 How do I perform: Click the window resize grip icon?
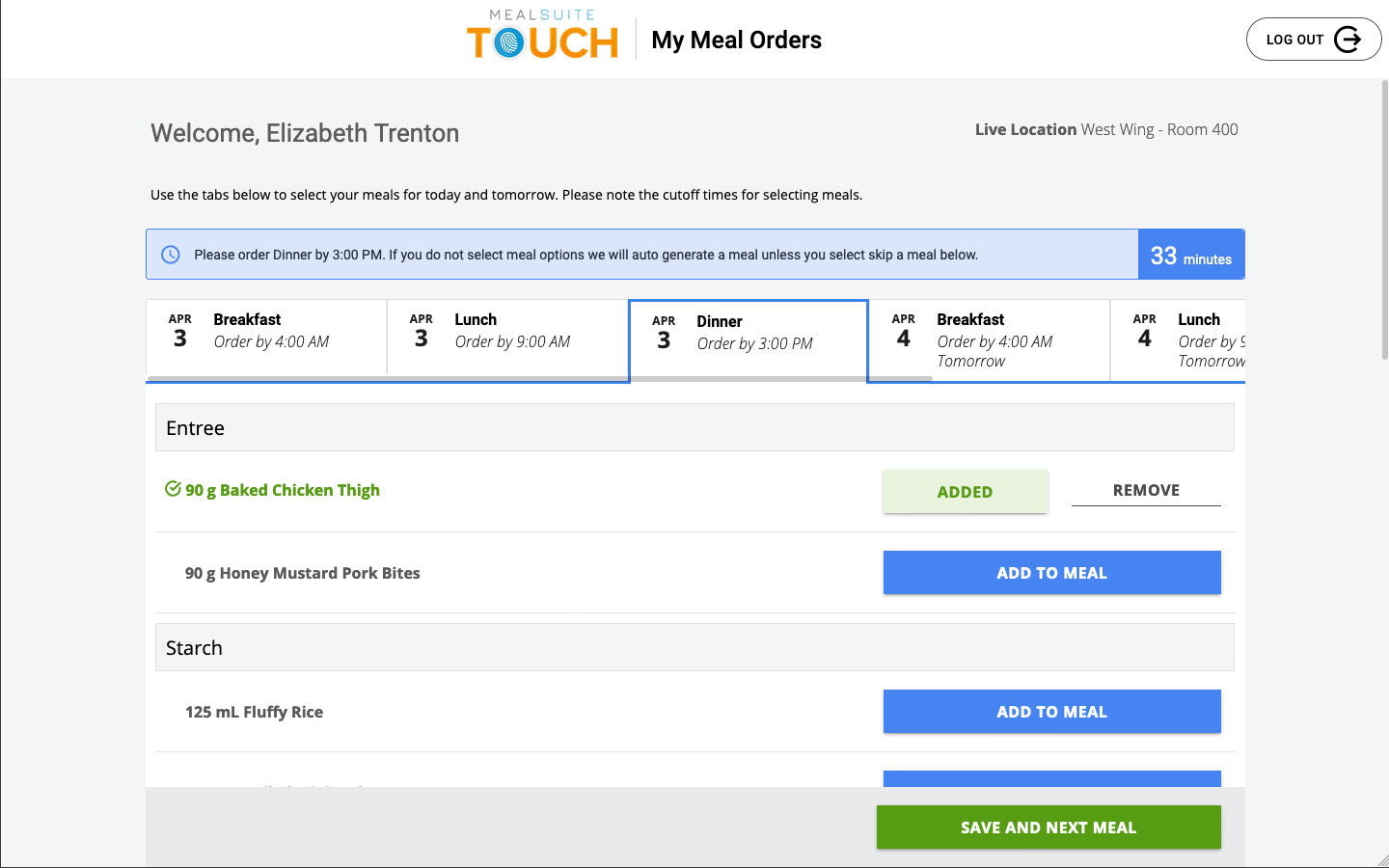pyautogui.click(x=1380, y=859)
